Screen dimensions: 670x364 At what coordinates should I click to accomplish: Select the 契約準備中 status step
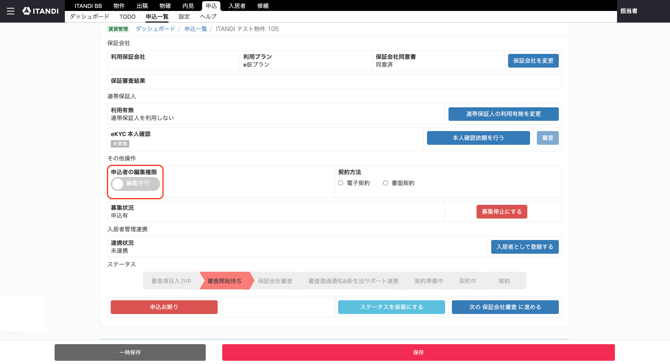click(x=429, y=281)
